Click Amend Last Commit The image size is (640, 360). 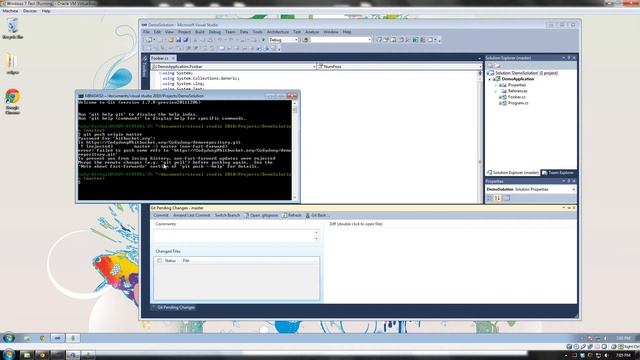(x=191, y=215)
